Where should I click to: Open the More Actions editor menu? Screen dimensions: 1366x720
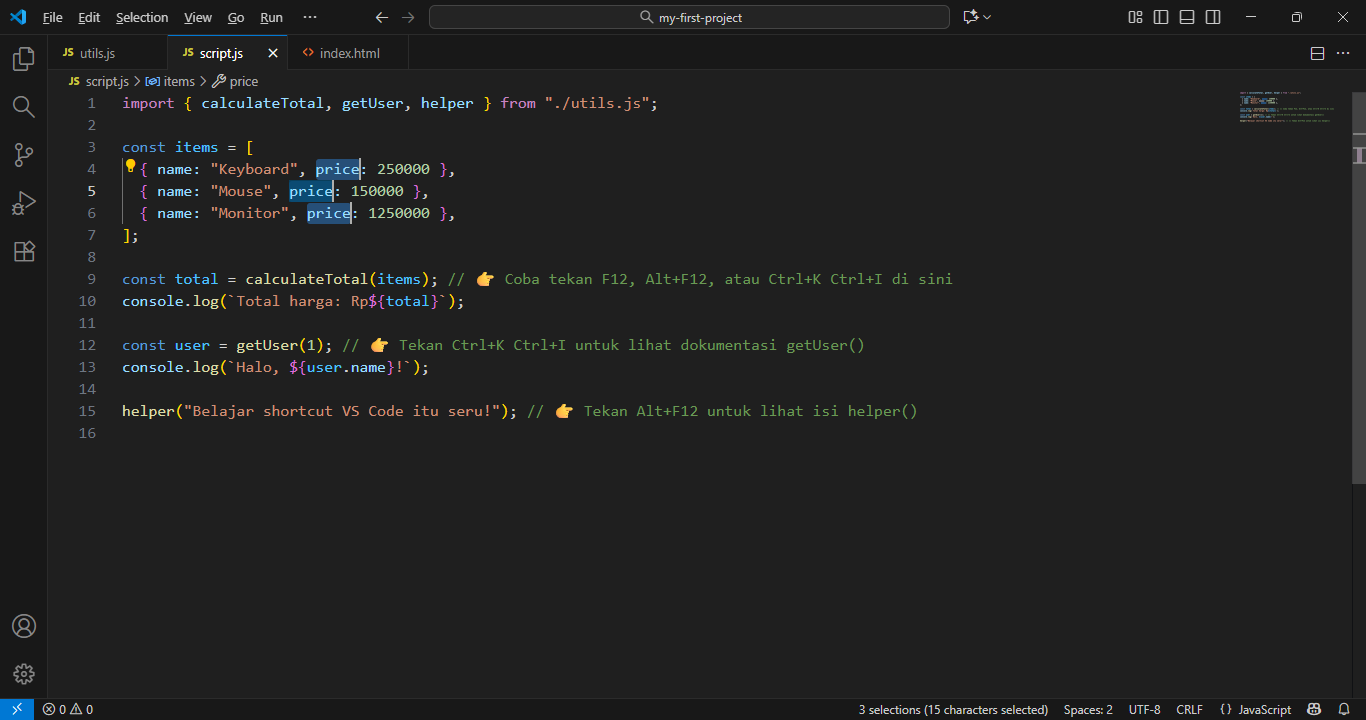pyautogui.click(x=1343, y=53)
